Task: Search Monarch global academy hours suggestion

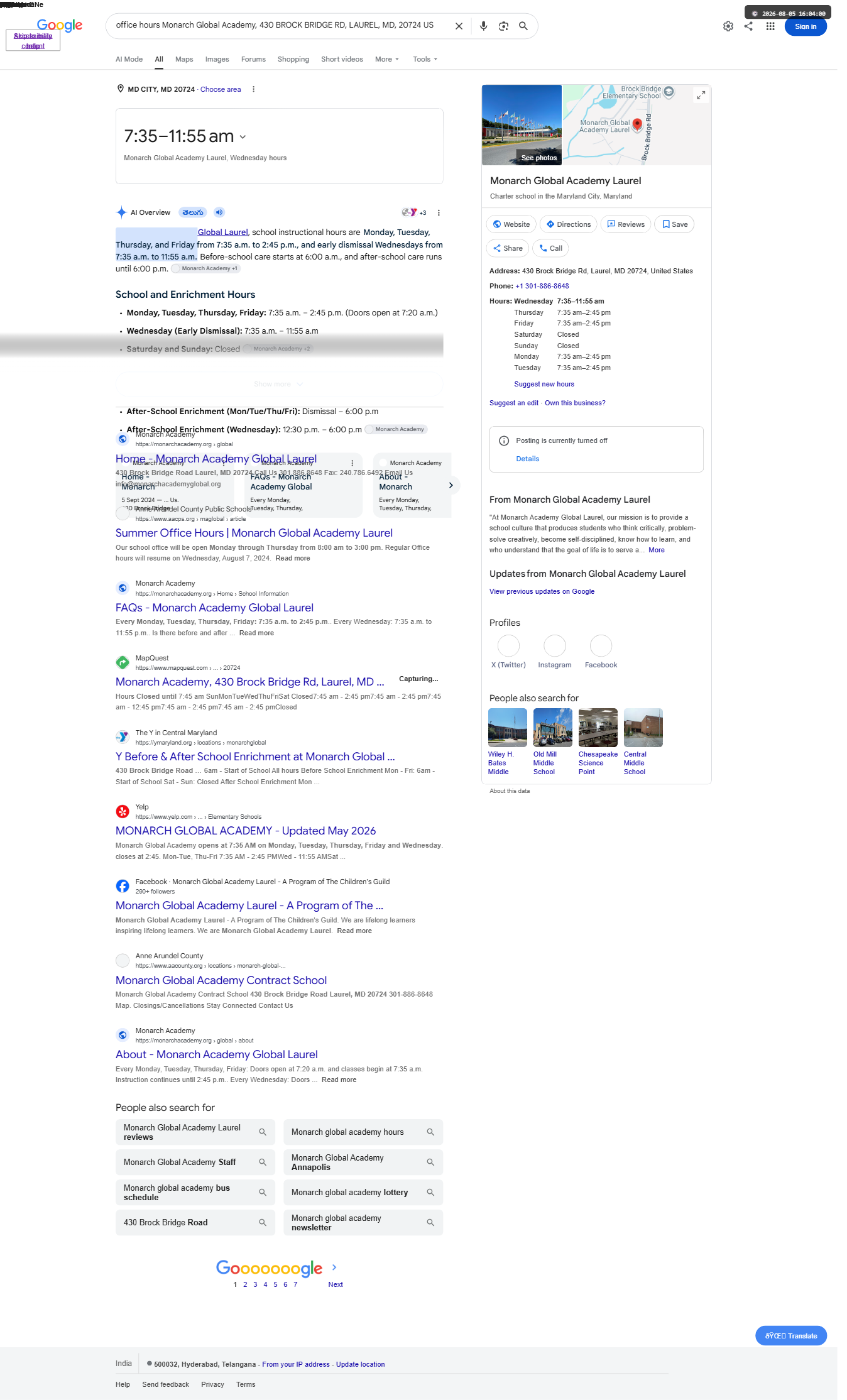Action: click(363, 1132)
